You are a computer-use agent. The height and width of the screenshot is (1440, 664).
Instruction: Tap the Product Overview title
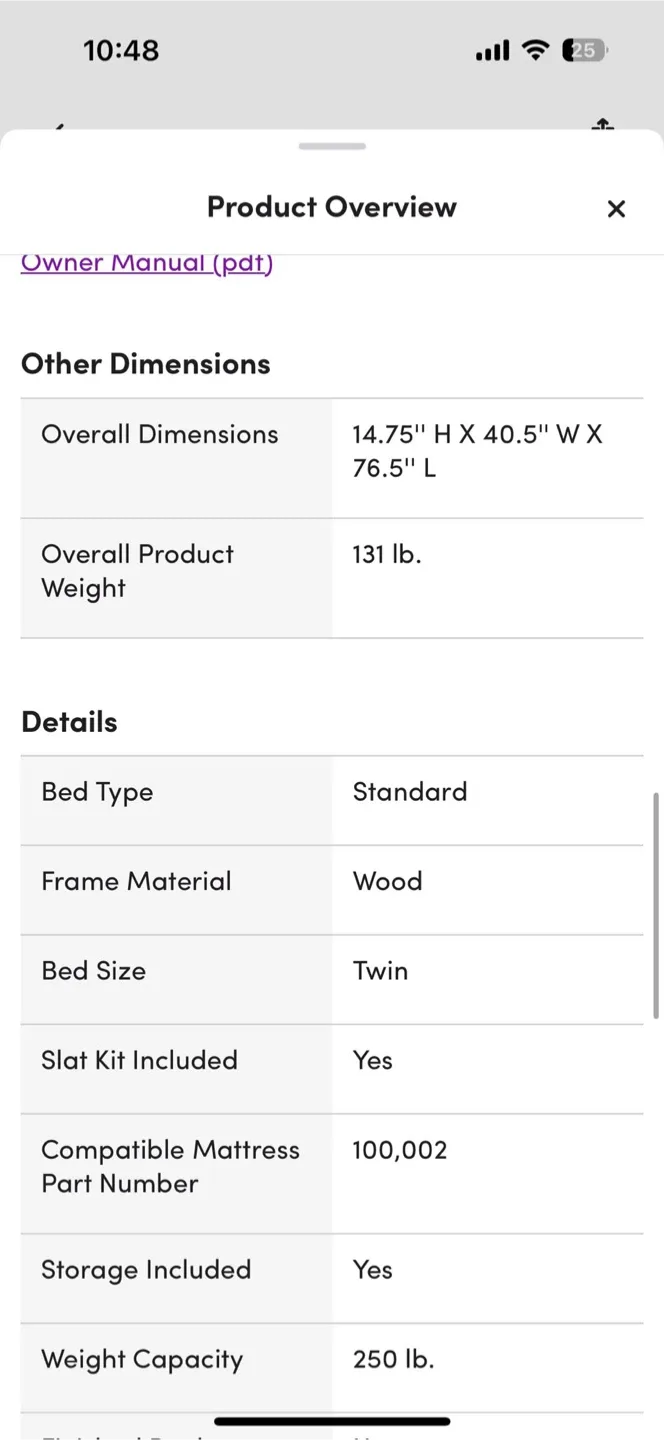[x=331, y=207]
